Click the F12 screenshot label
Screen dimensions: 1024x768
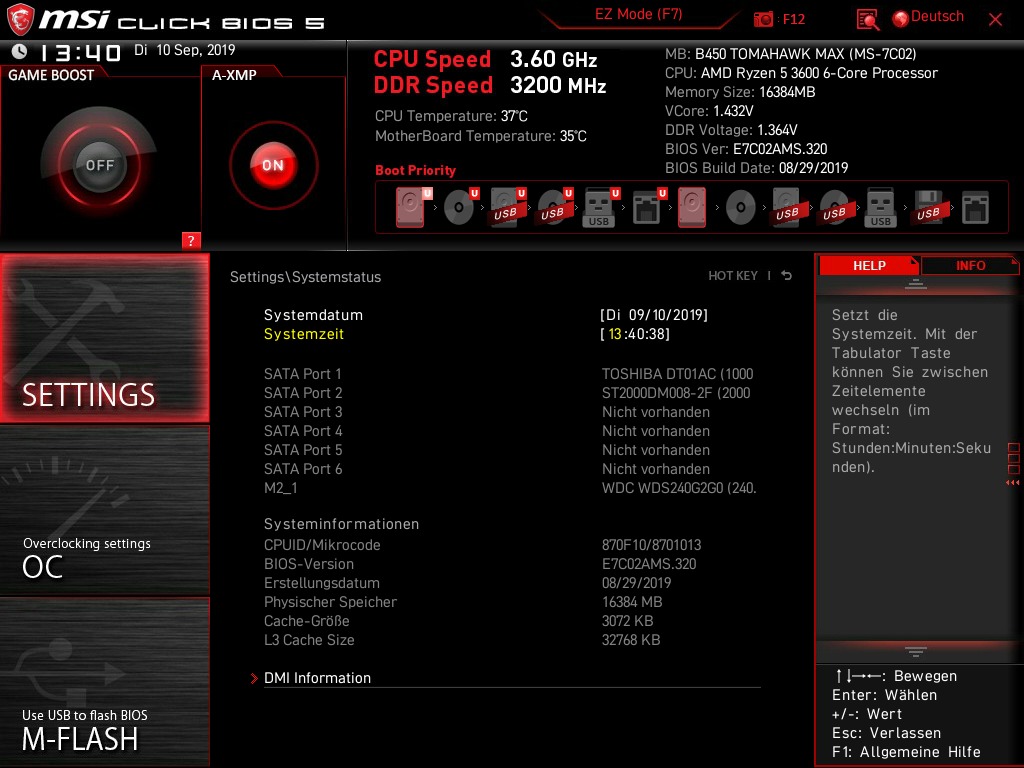click(x=793, y=19)
